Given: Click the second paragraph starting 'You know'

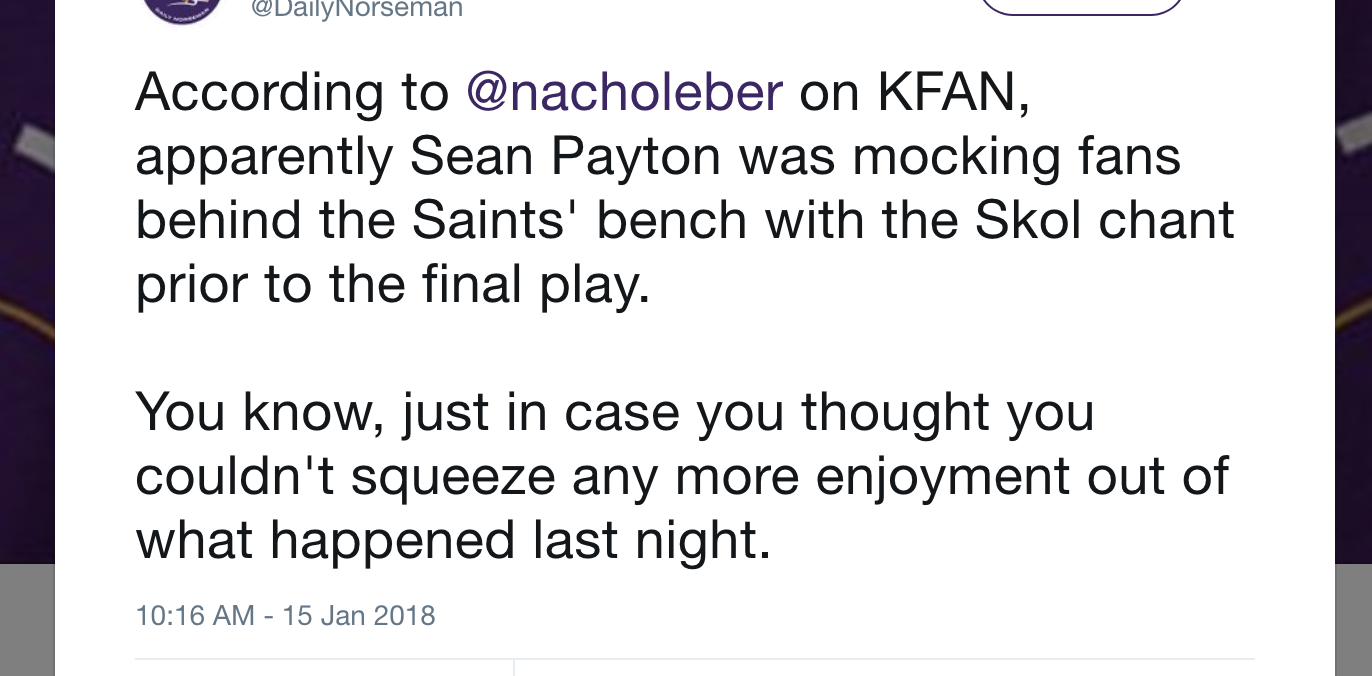Looking at the screenshot, I should click(682, 477).
